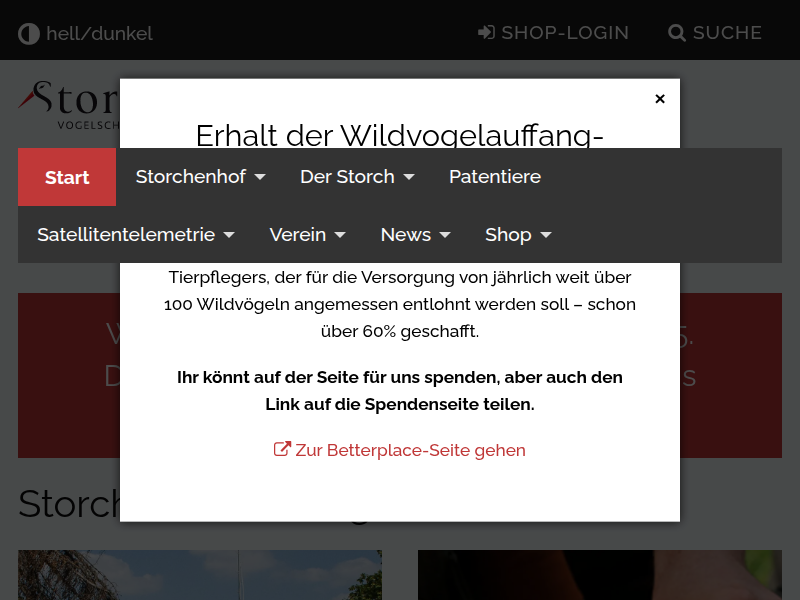Toggle the hell/dunkel contrast icon
The image size is (800, 600).
click(x=29, y=34)
